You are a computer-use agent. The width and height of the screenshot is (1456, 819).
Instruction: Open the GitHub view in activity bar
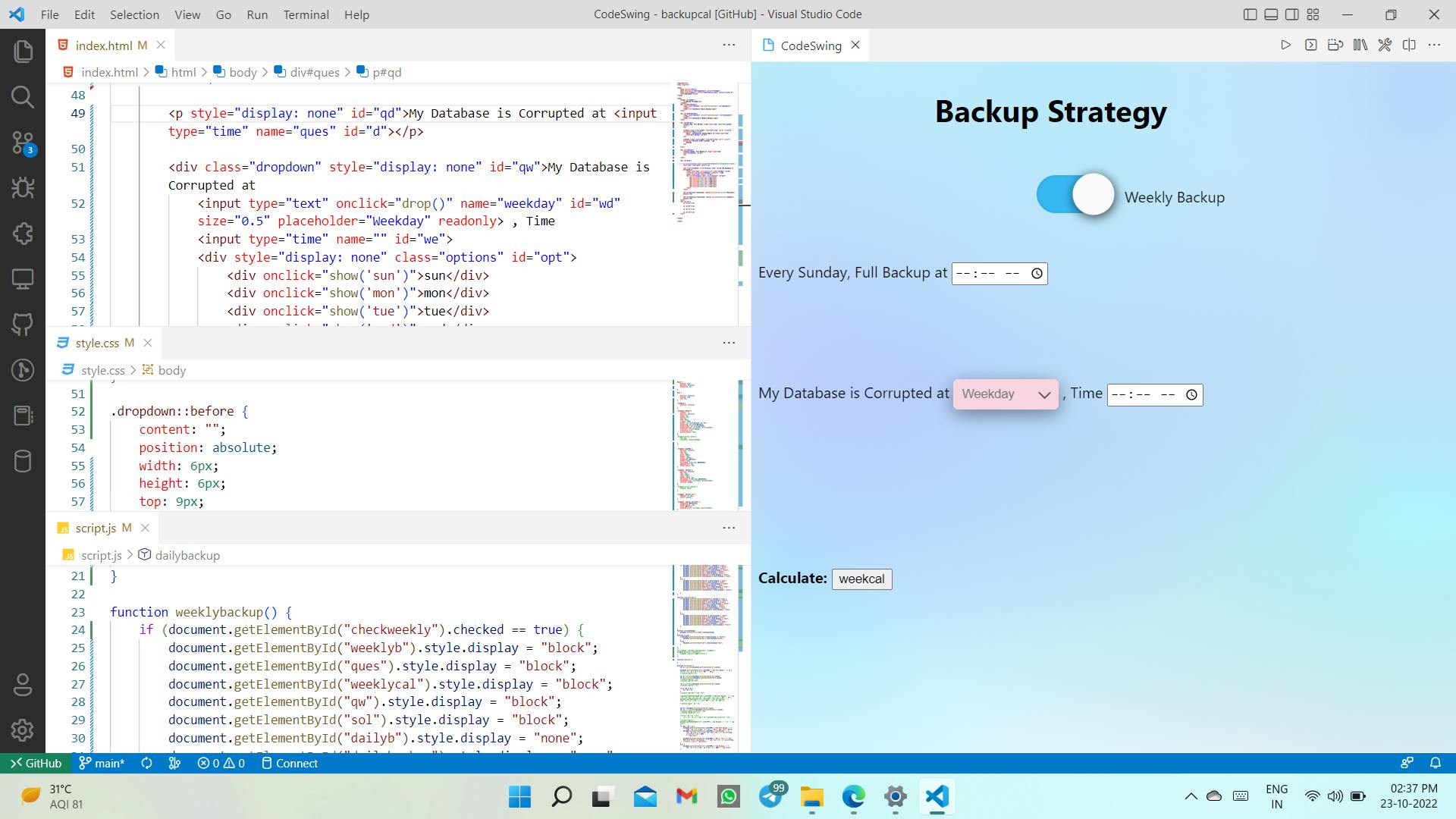(x=23, y=324)
